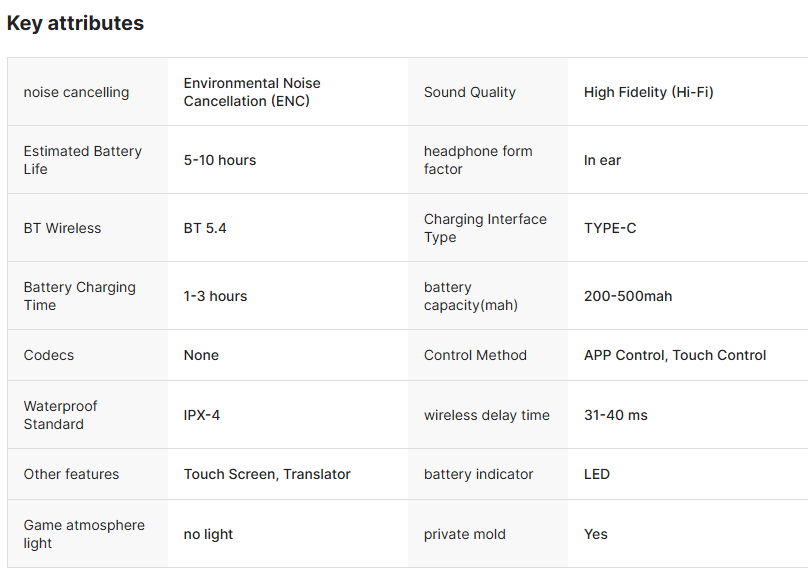Select the "LED" battery indicator value
The width and height of the screenshot is (808, 568).
click(597, 474)
